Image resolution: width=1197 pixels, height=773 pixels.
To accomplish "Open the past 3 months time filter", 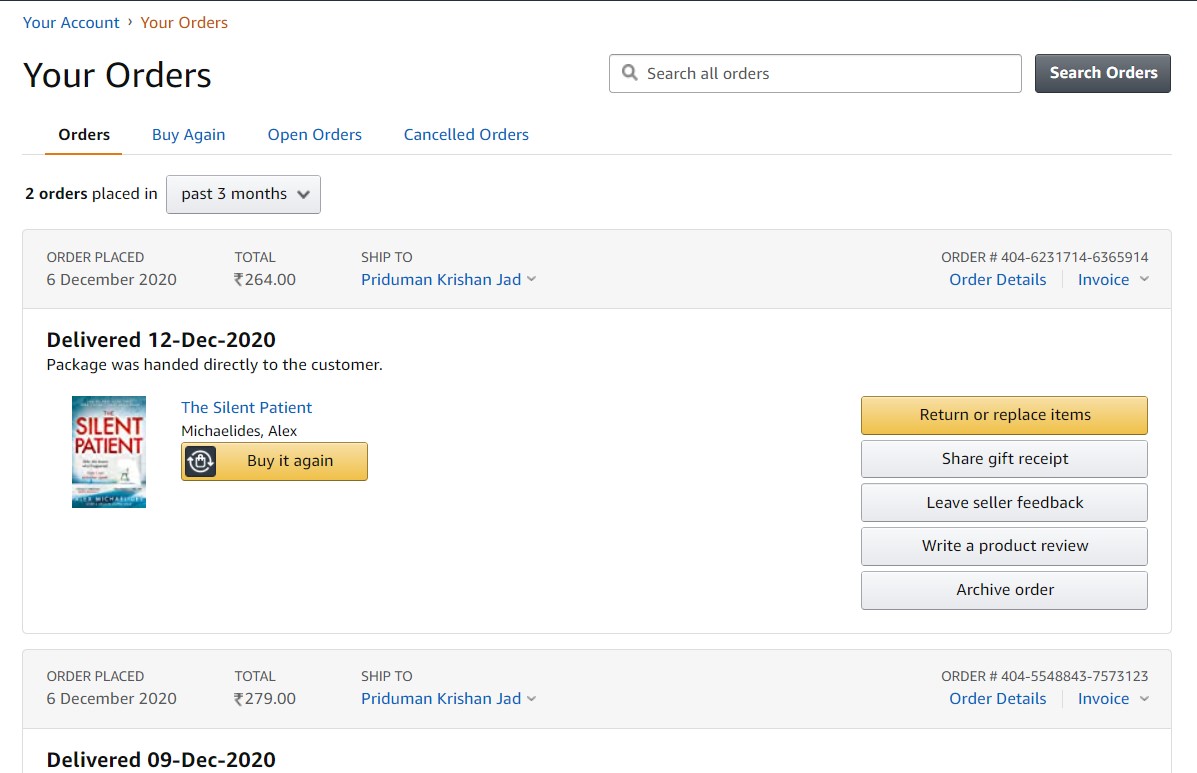I will coord(243,194).
